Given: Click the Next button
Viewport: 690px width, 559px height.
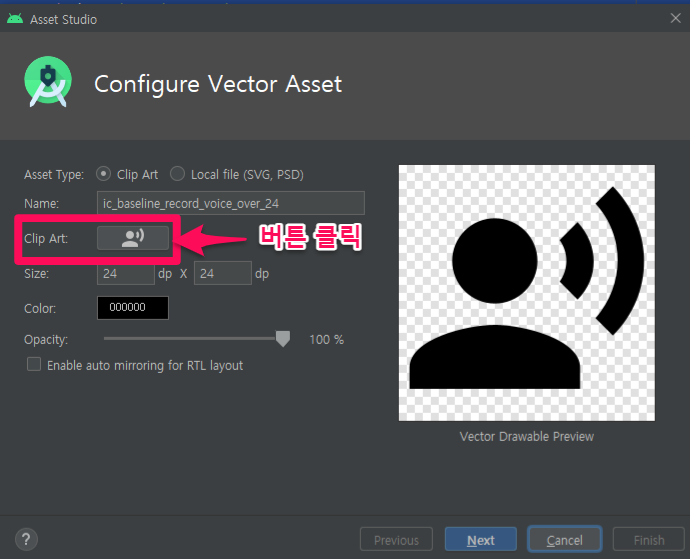Looking at the screenshot, I should 481,539.
